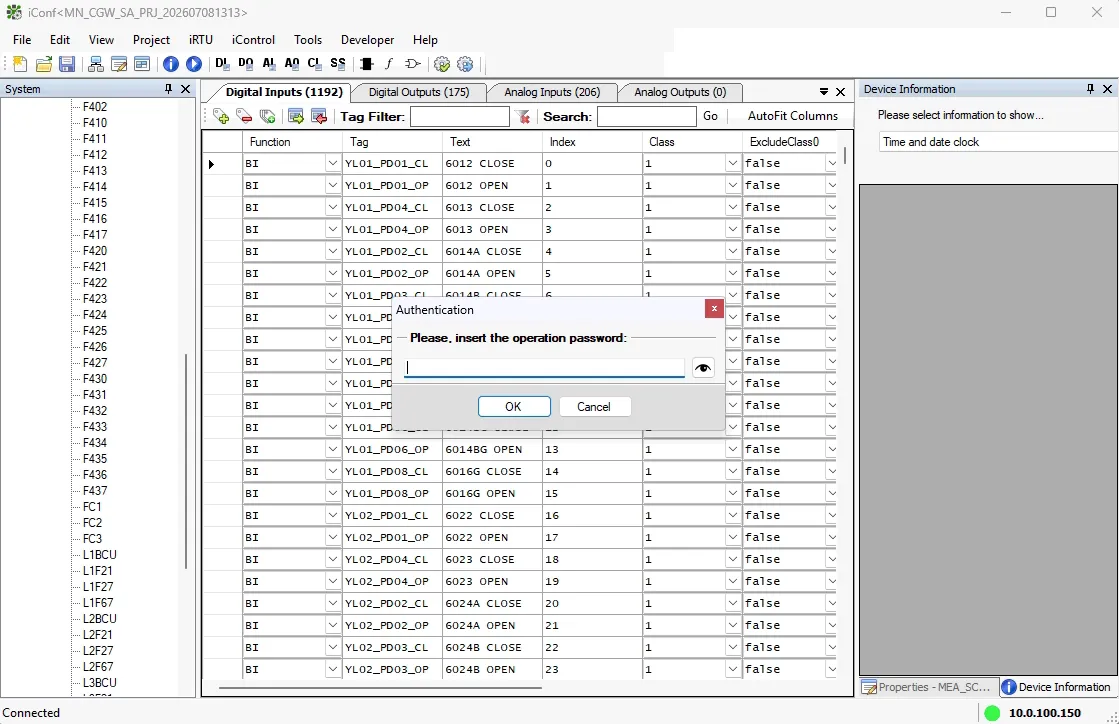Remove a tag with the red minus icon

(x=244, y=116)
